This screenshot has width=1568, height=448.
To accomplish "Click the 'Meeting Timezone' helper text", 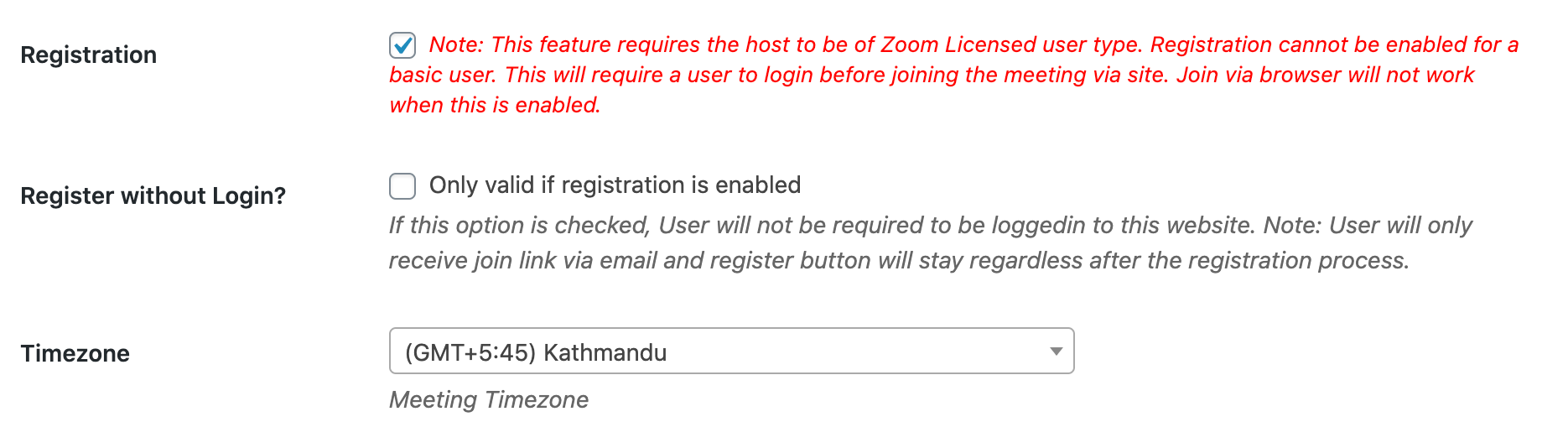I will pyautogui.click(x=489, y=399).
